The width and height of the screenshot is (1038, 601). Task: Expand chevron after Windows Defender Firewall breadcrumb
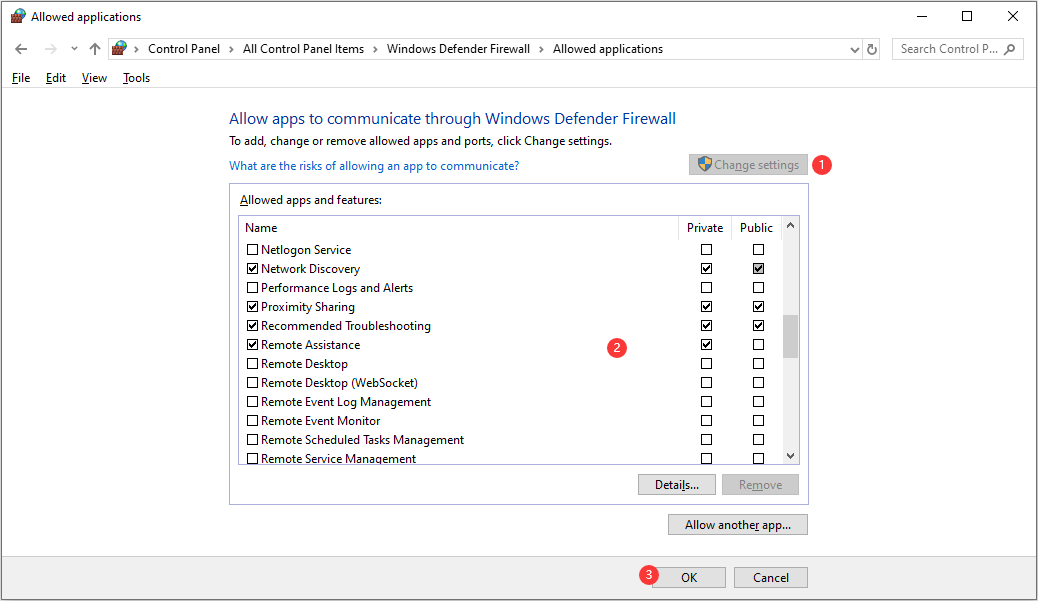pyautogui.click(x=542, y=50)
